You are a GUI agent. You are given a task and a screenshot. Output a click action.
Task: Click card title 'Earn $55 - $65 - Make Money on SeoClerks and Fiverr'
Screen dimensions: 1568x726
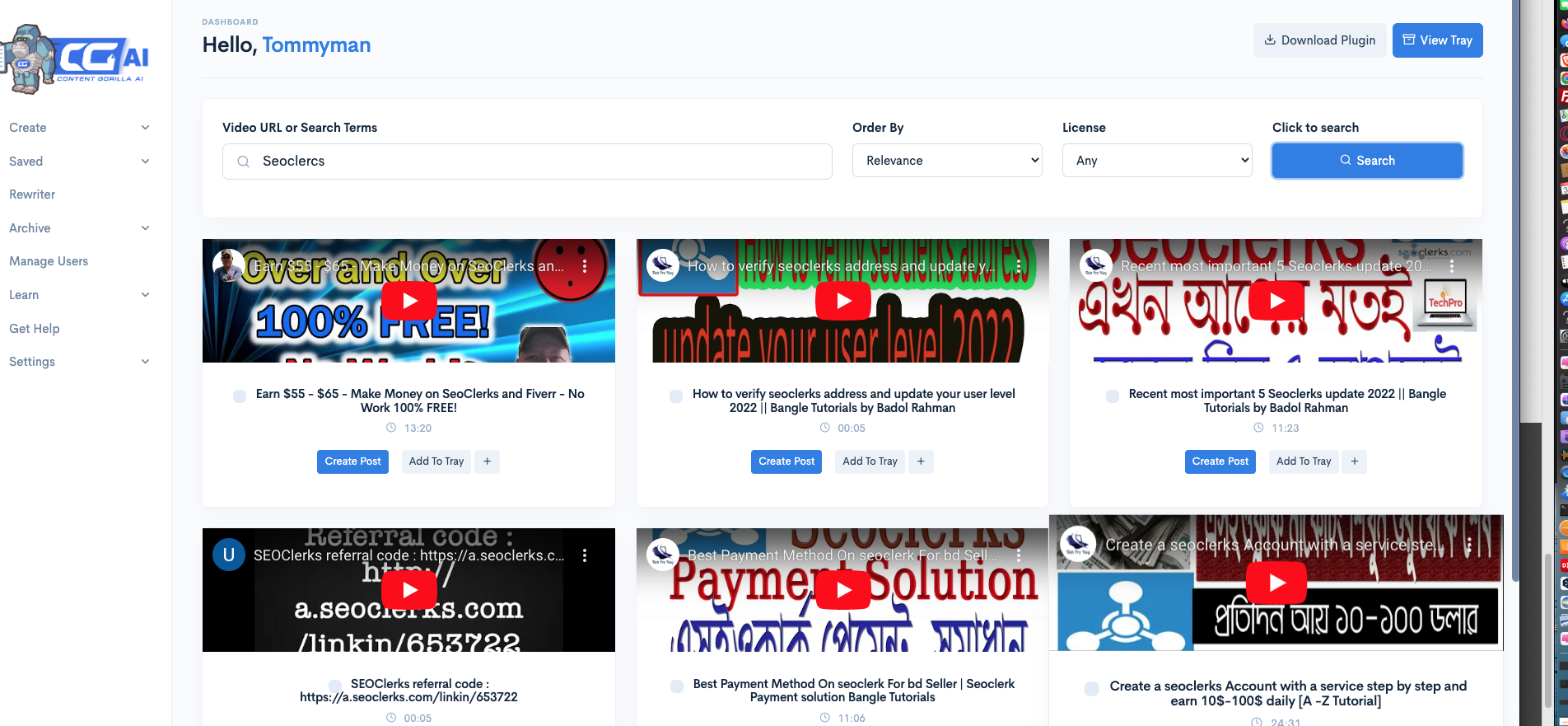click(x=420, y=400)
